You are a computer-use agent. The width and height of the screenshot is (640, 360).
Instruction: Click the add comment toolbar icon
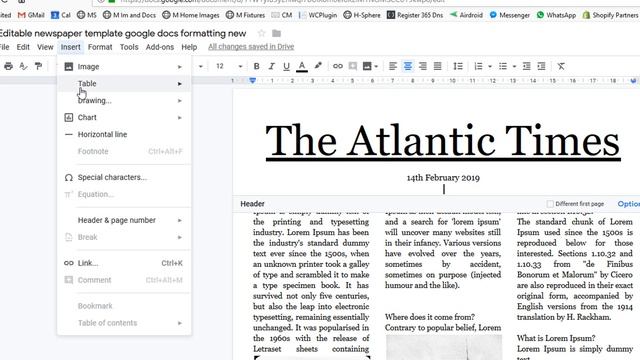point(353,66)
